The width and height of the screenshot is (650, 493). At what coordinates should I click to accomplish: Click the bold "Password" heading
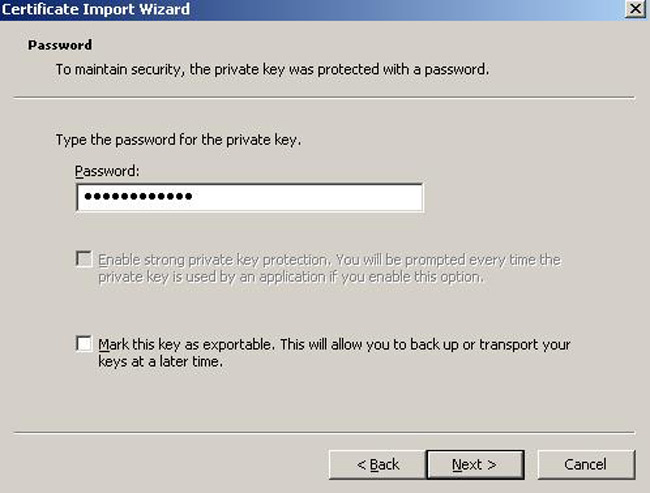point(60,46)
